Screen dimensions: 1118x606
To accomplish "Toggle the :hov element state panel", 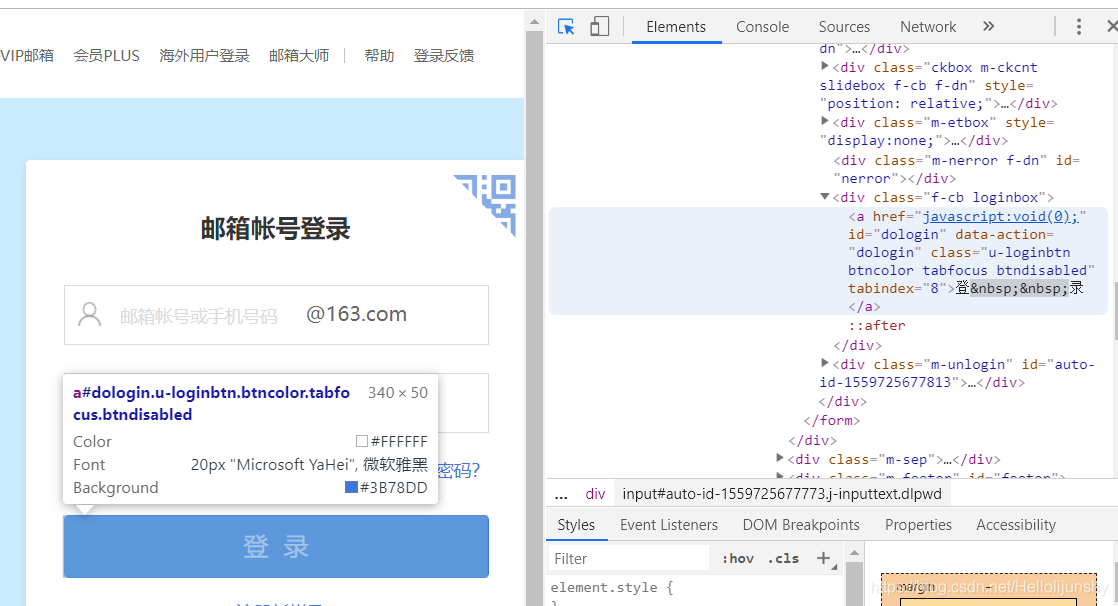I will (x=738, y=558).
